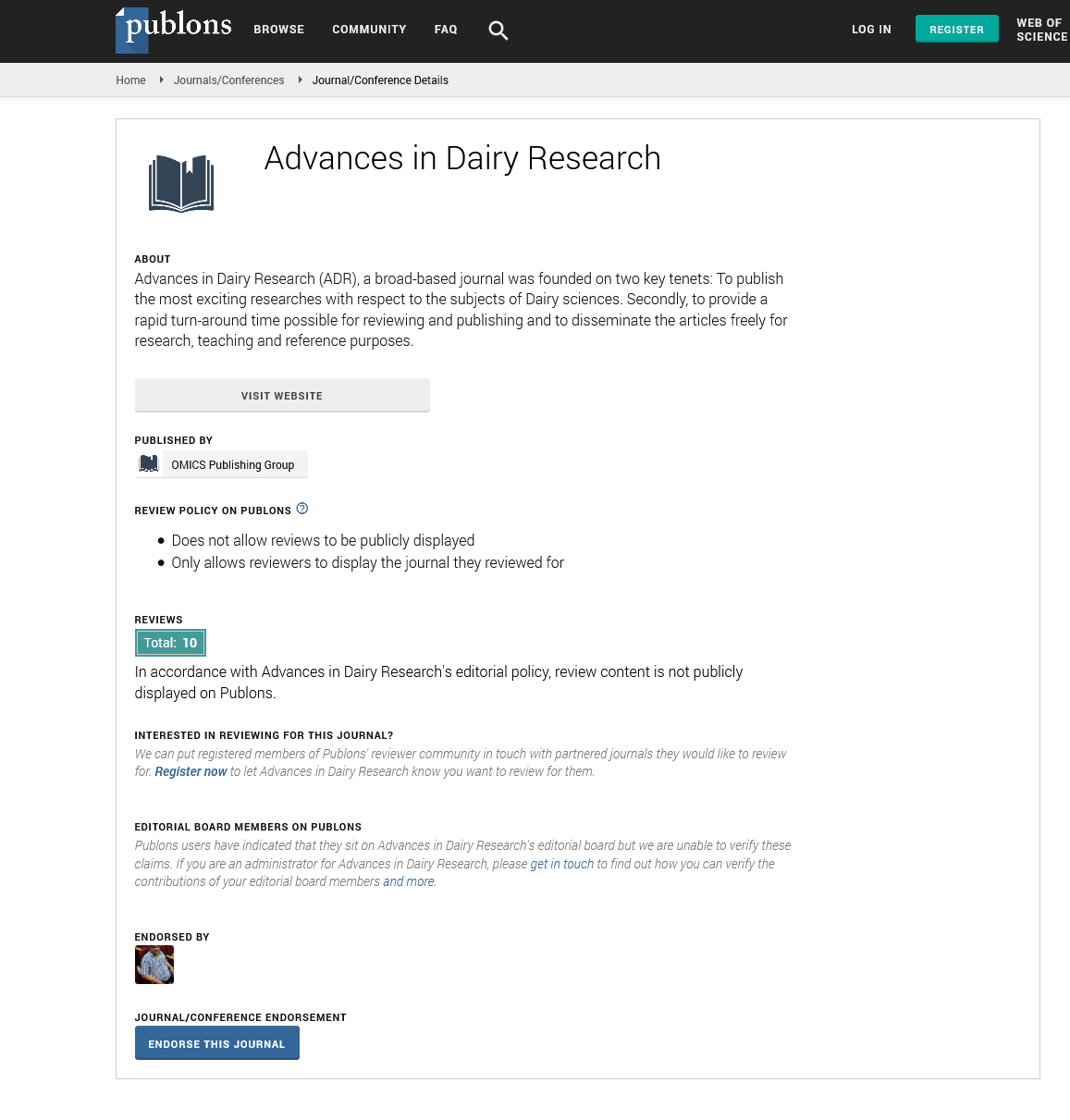
Task: Click the endorser's profile picture
Action: click(x=154, y=966)
